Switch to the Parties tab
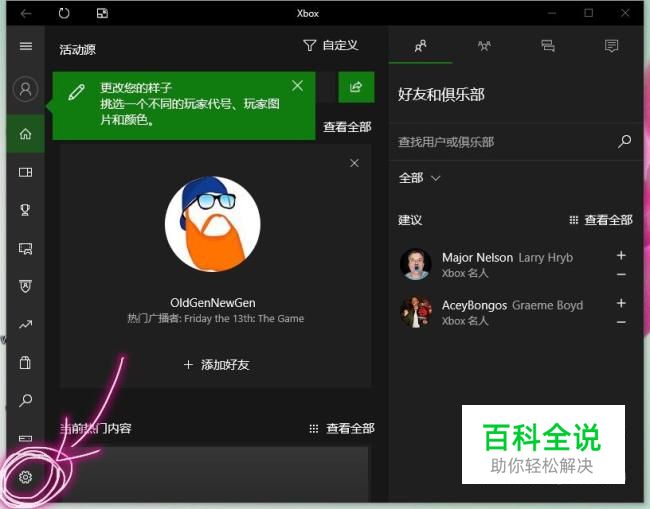The height and width of the screenshot is (509, 650). [484, 46]
